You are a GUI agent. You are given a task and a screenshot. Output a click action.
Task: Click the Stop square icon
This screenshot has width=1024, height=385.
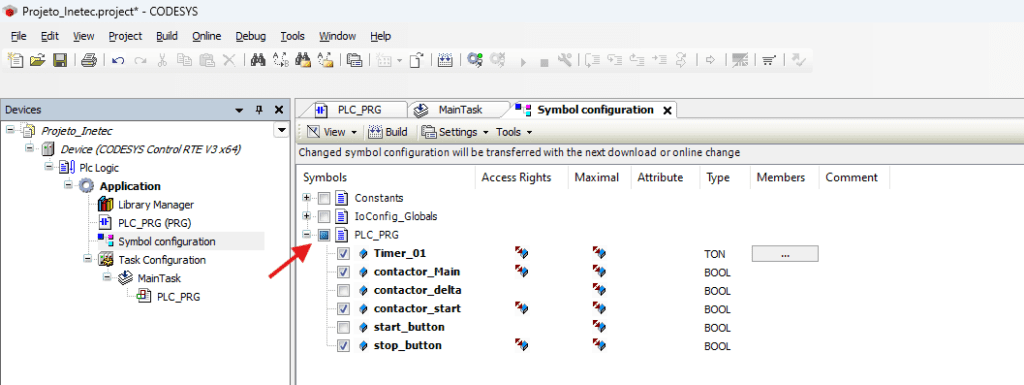coord(544,62)
